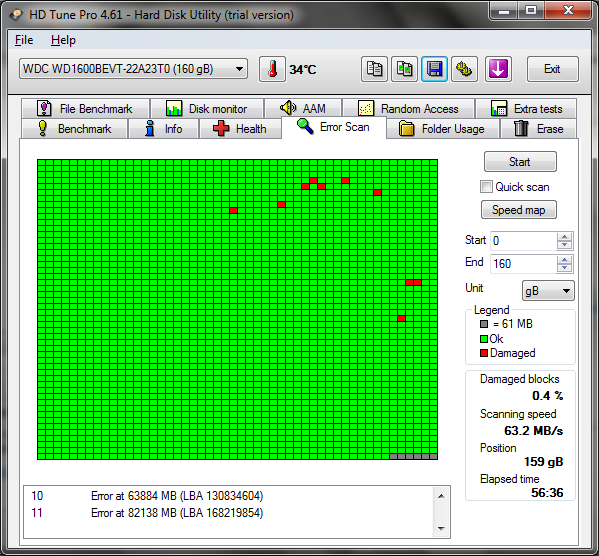This screenshot has height=556, width=599.
Task: Open the Help menu
Action: tap(63, 40)
